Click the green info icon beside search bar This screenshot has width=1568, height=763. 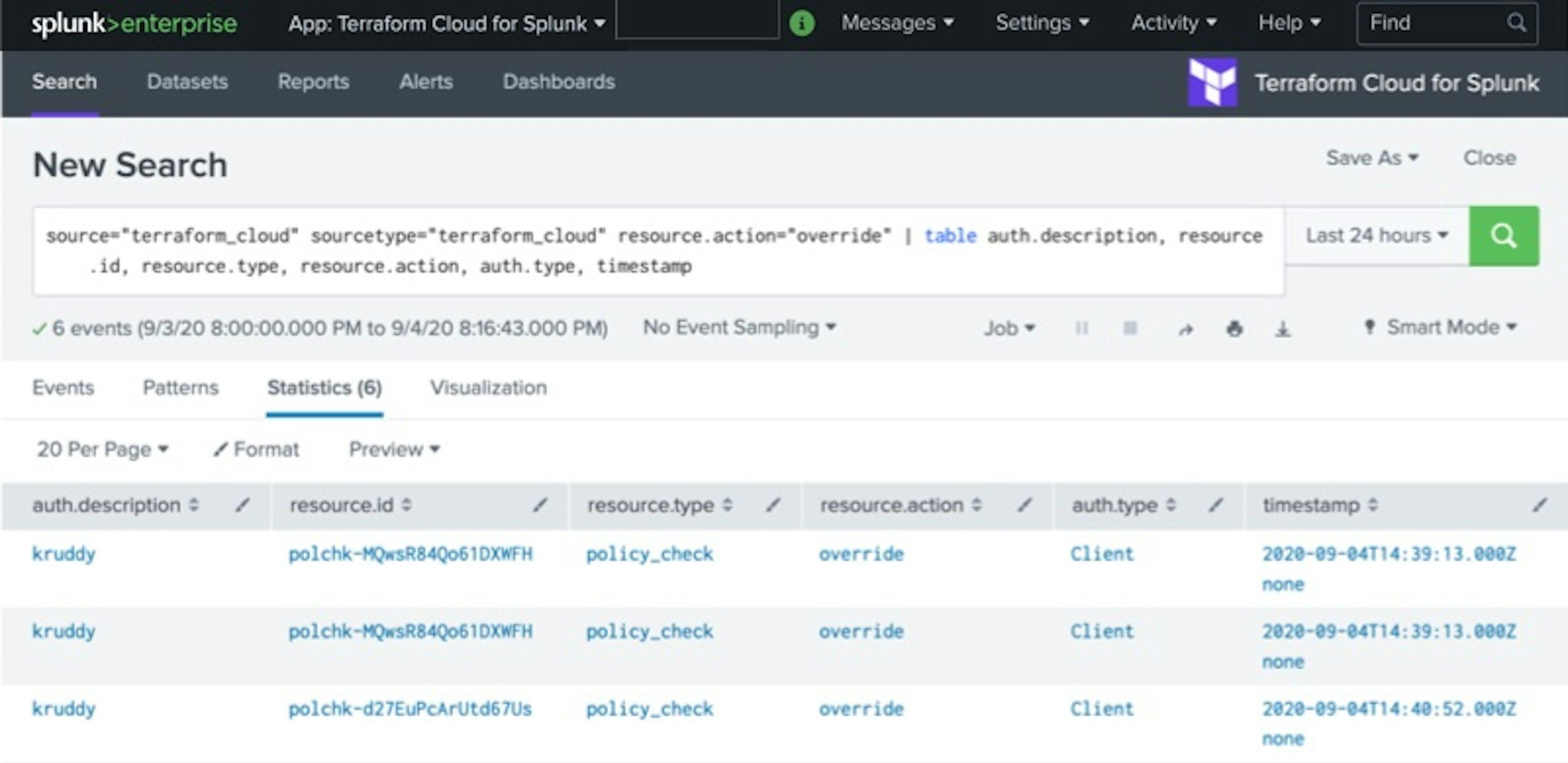pos(802,22)
